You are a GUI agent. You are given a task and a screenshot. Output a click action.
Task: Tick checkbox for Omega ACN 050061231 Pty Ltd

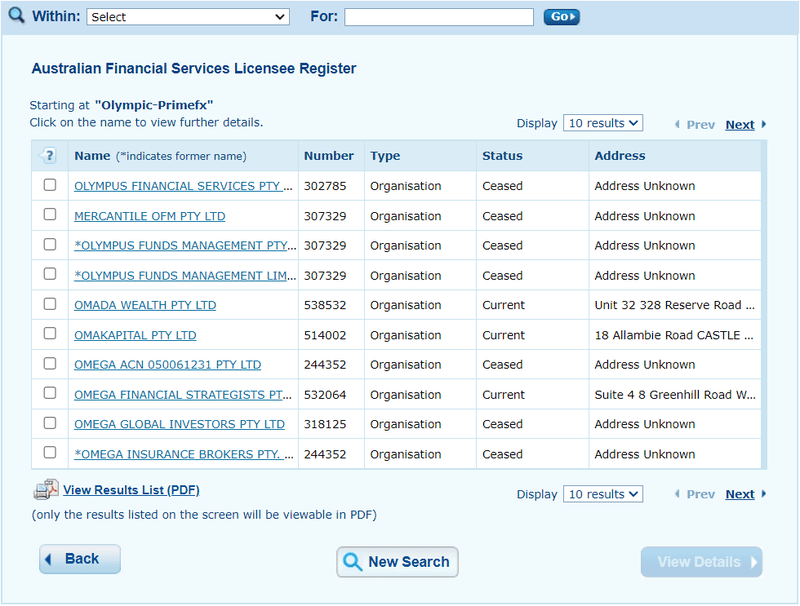click(50, 364)
